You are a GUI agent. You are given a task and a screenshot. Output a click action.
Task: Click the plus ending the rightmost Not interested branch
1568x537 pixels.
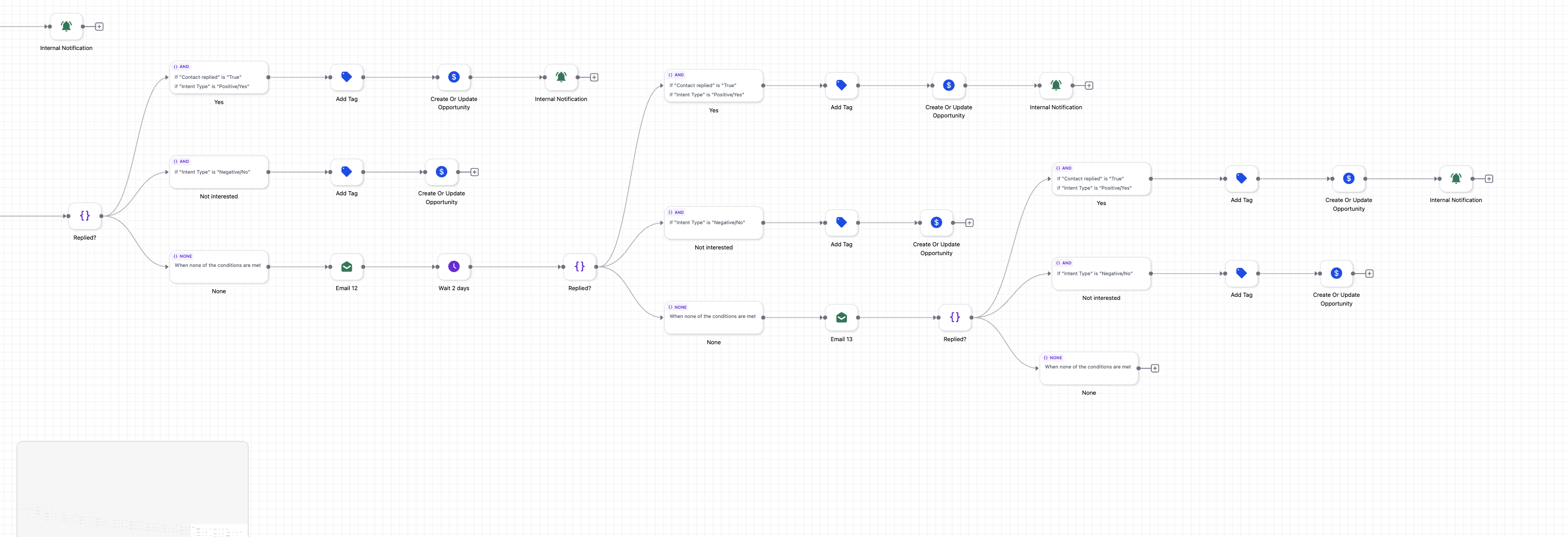[x=1369, y=274]
